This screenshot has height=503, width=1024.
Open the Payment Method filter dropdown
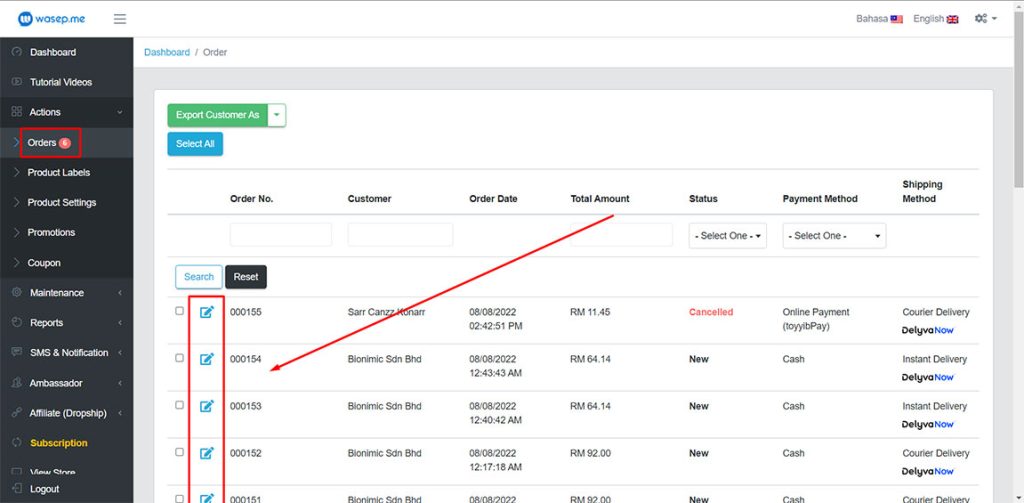pyautogui.click(x=834, y=236)
